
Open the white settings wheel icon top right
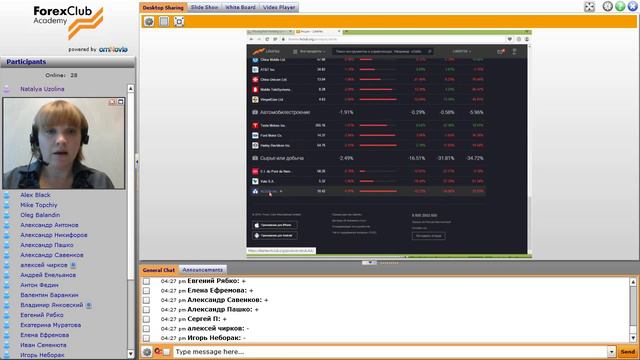coord(607,6)
